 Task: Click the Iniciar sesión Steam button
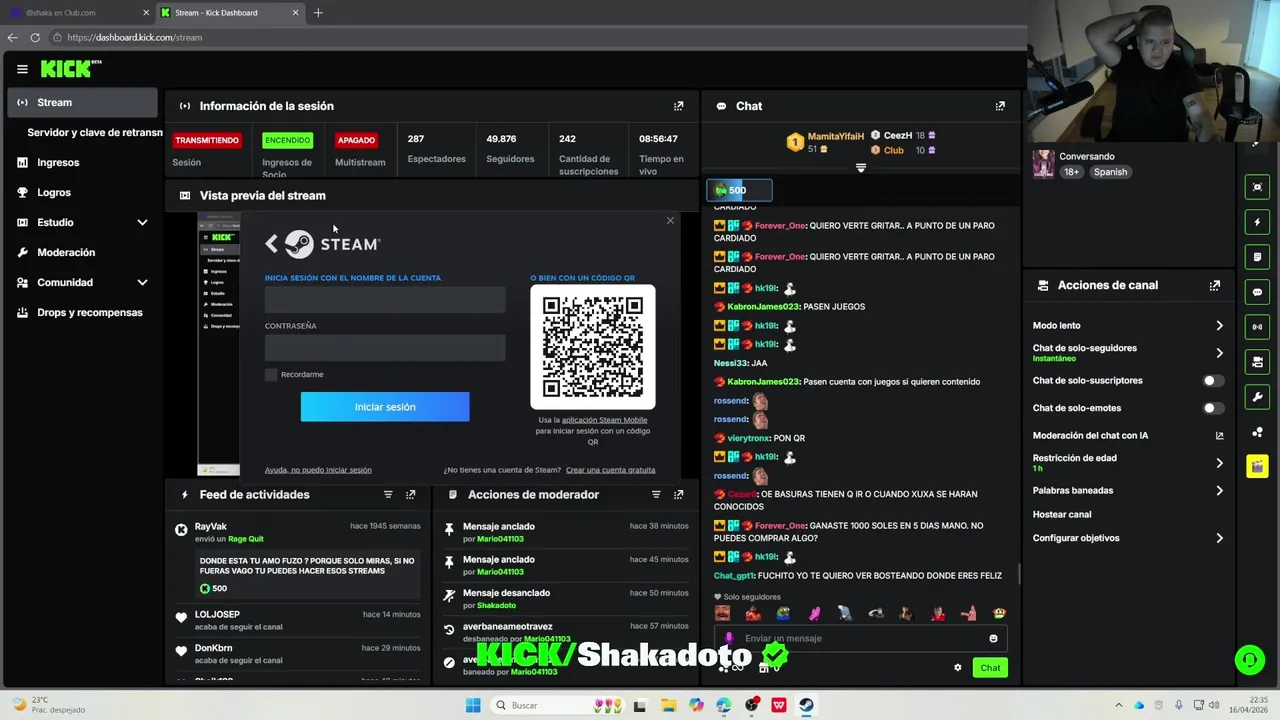click(385, 407)
